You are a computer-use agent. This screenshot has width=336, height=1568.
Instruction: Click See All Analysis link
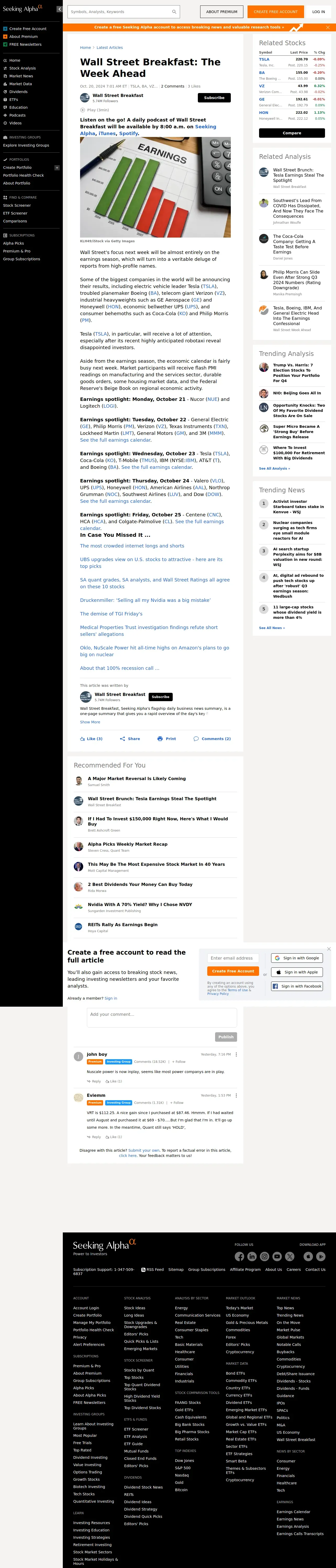tap(275, 468)
